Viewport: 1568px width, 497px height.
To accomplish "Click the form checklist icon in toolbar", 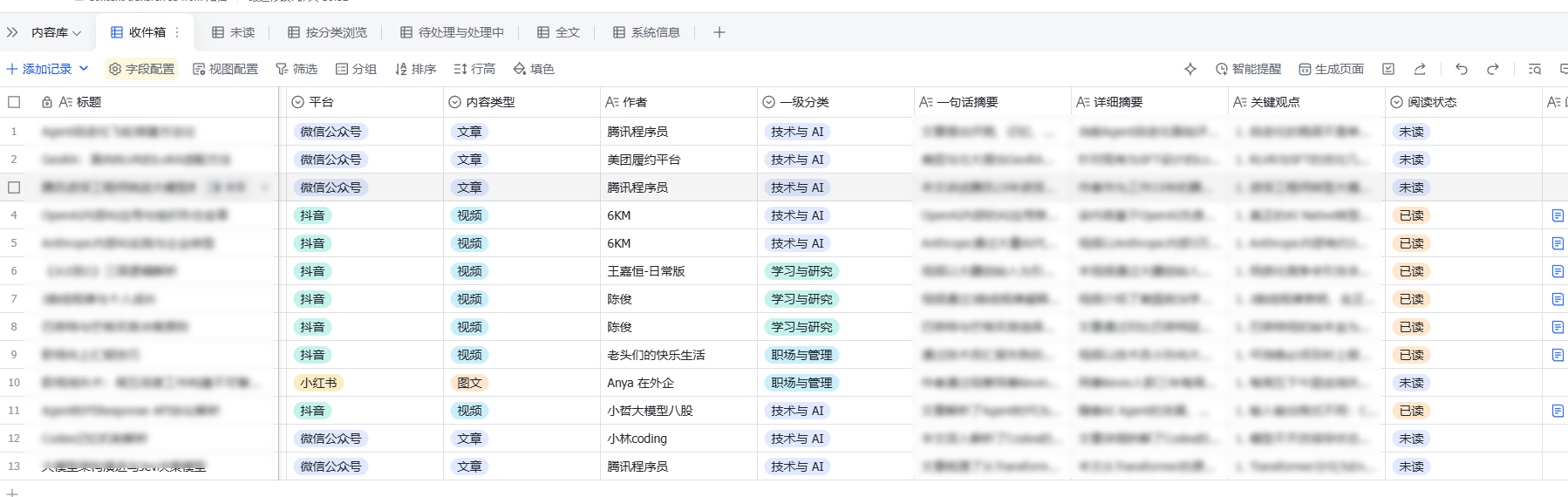I will click(x=1388, y=69).
